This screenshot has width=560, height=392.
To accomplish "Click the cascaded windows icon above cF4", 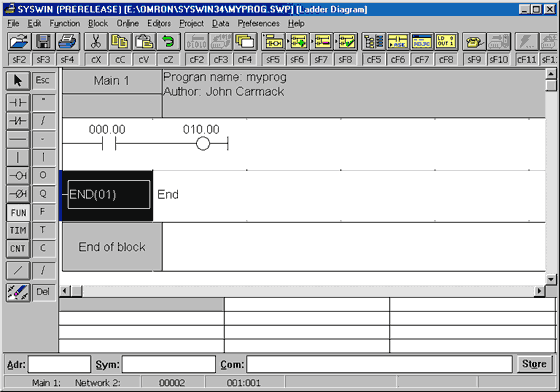I will pyautogui.click(x=245, y=42).
